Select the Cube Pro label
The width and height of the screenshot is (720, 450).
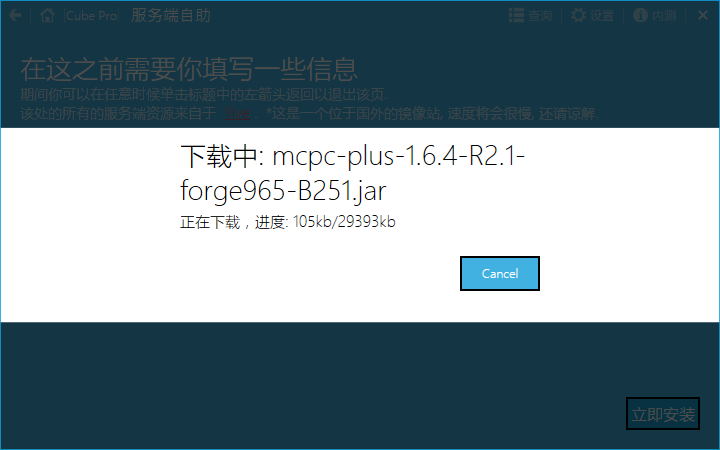(x=91, y=16)
